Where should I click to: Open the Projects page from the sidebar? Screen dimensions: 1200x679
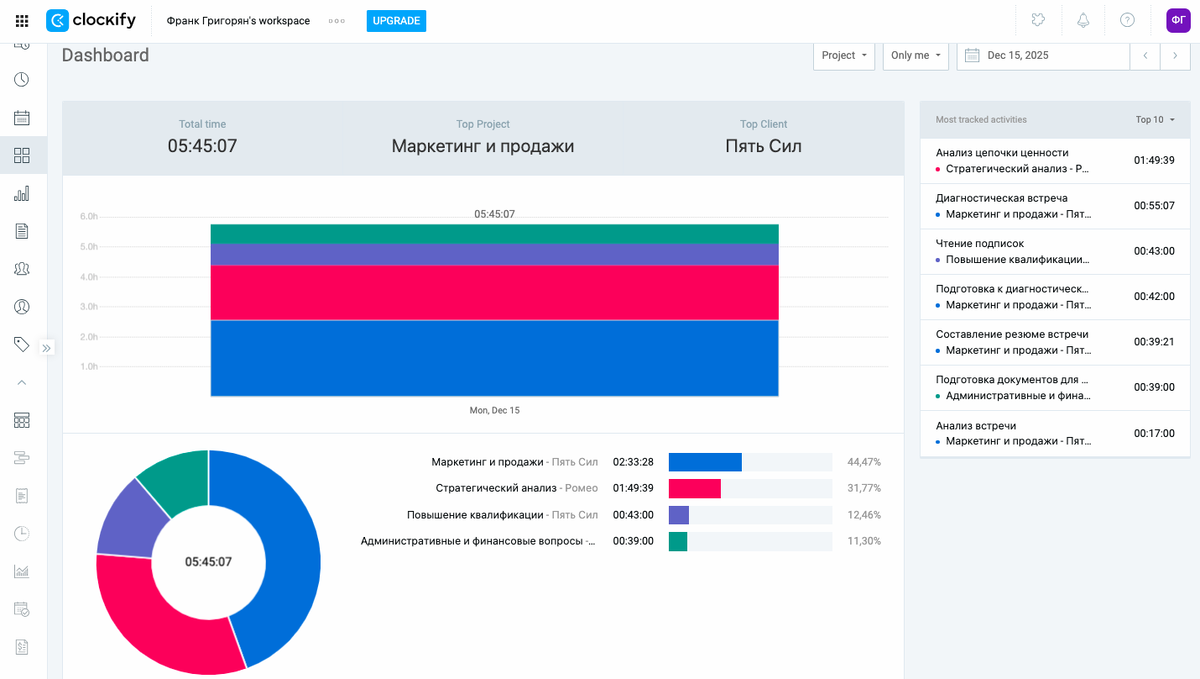point(22,231)
